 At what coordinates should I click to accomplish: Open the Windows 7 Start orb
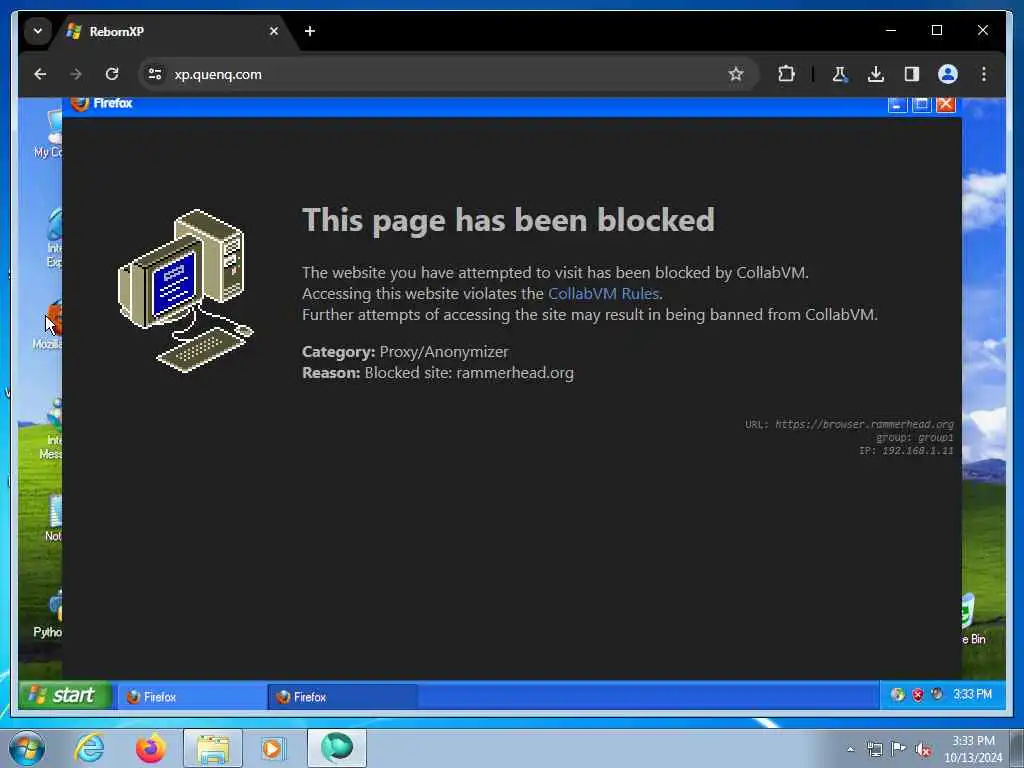27,748
